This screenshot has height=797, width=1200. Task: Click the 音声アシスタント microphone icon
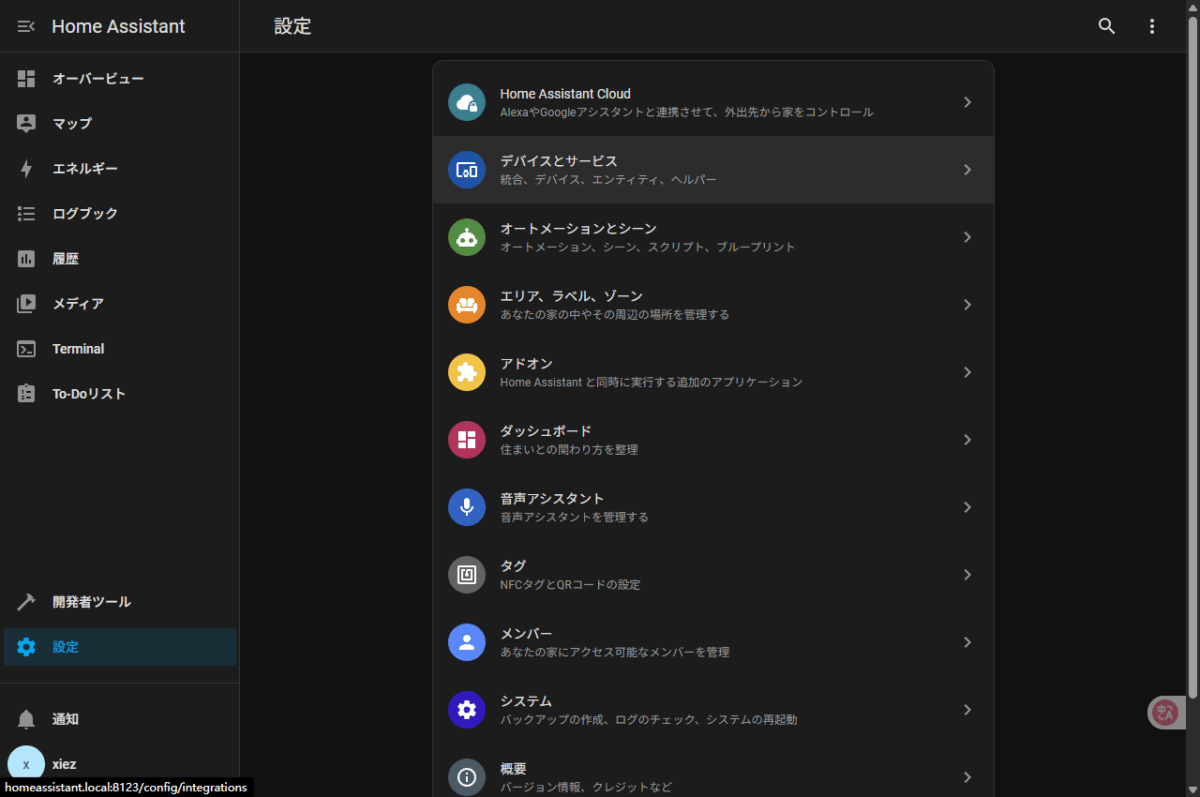(x=467, y=507)
